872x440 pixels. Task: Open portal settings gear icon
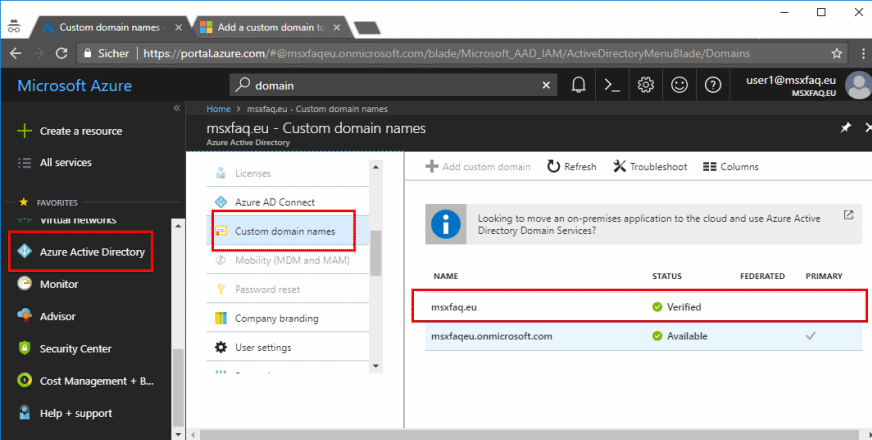(x=645, y=85)
